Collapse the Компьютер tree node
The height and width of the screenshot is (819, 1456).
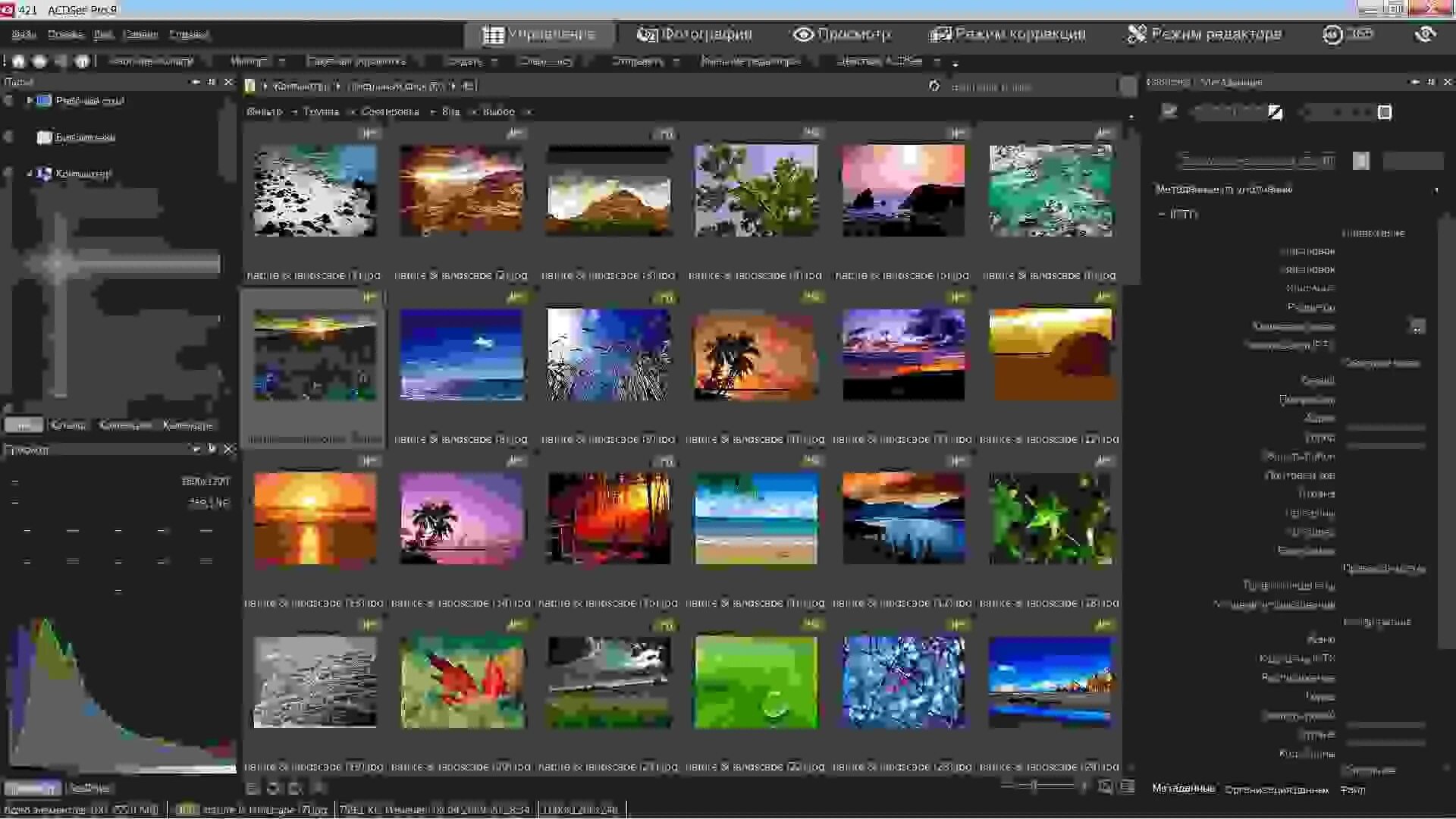(x=30, y=174)
